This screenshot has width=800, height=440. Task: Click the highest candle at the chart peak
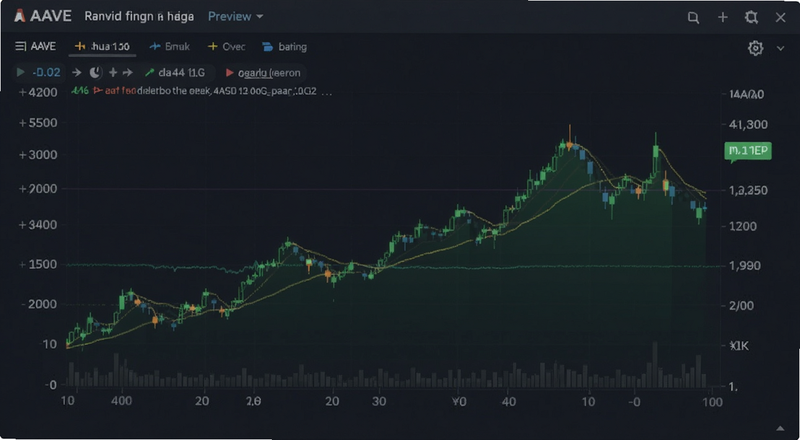570,137
